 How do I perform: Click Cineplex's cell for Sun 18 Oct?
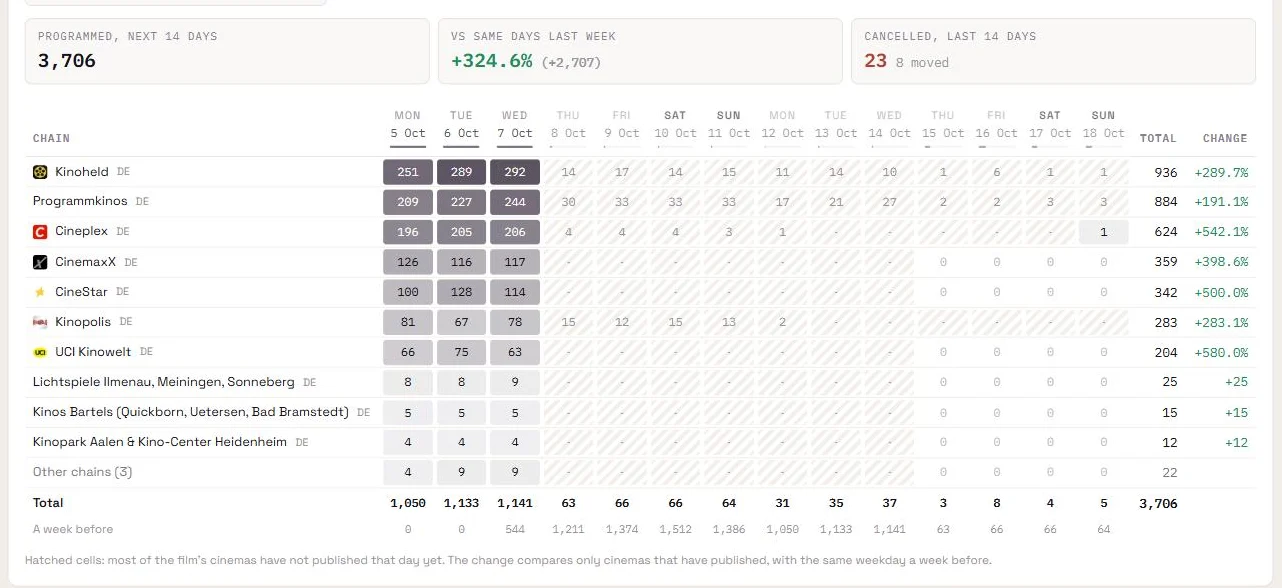click(x=1103, y=232)
